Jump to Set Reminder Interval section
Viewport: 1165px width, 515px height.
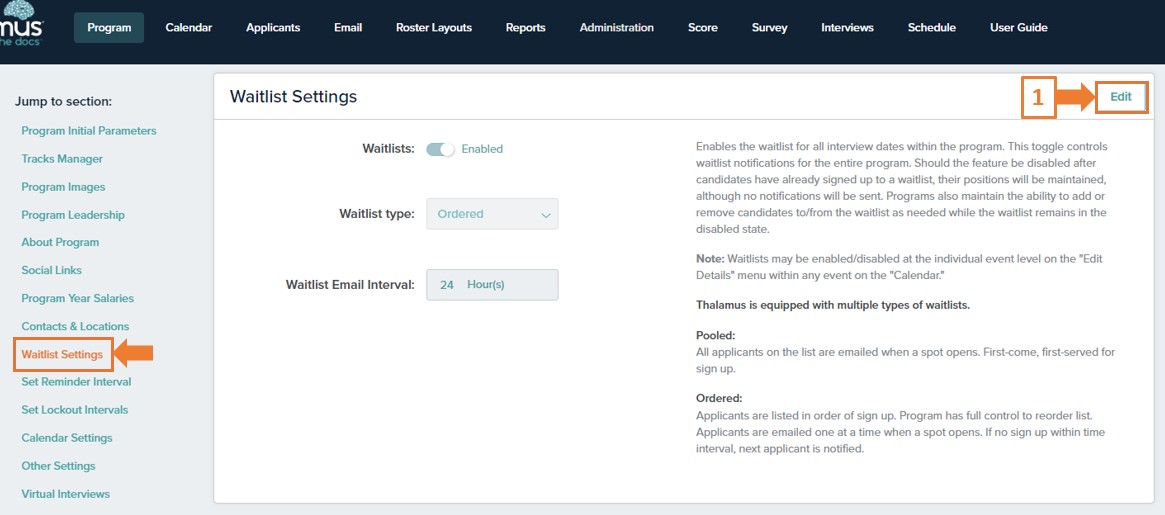(x=77, y=382)
